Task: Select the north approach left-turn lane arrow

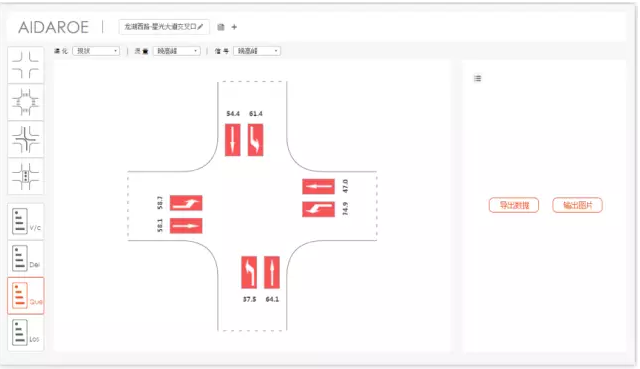Action: [x=256, y=140]
